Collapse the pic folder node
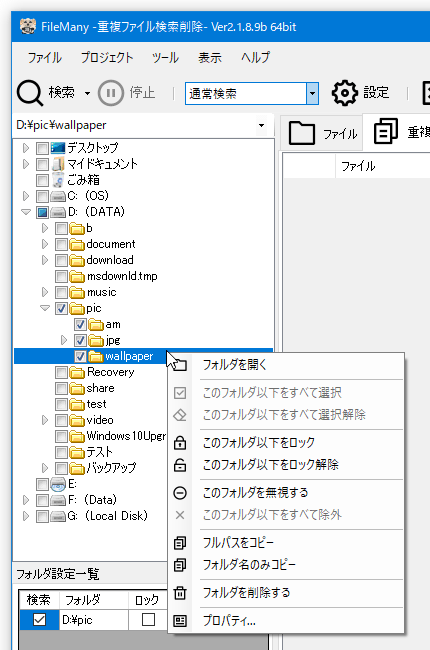 pos(45,308)
